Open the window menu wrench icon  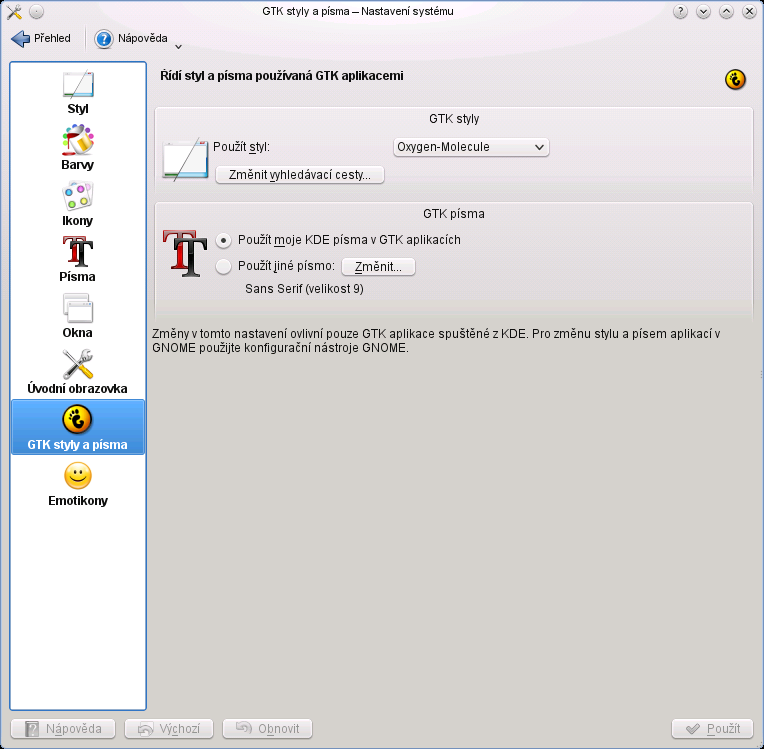pyautogui.click(x=14, y=11)
